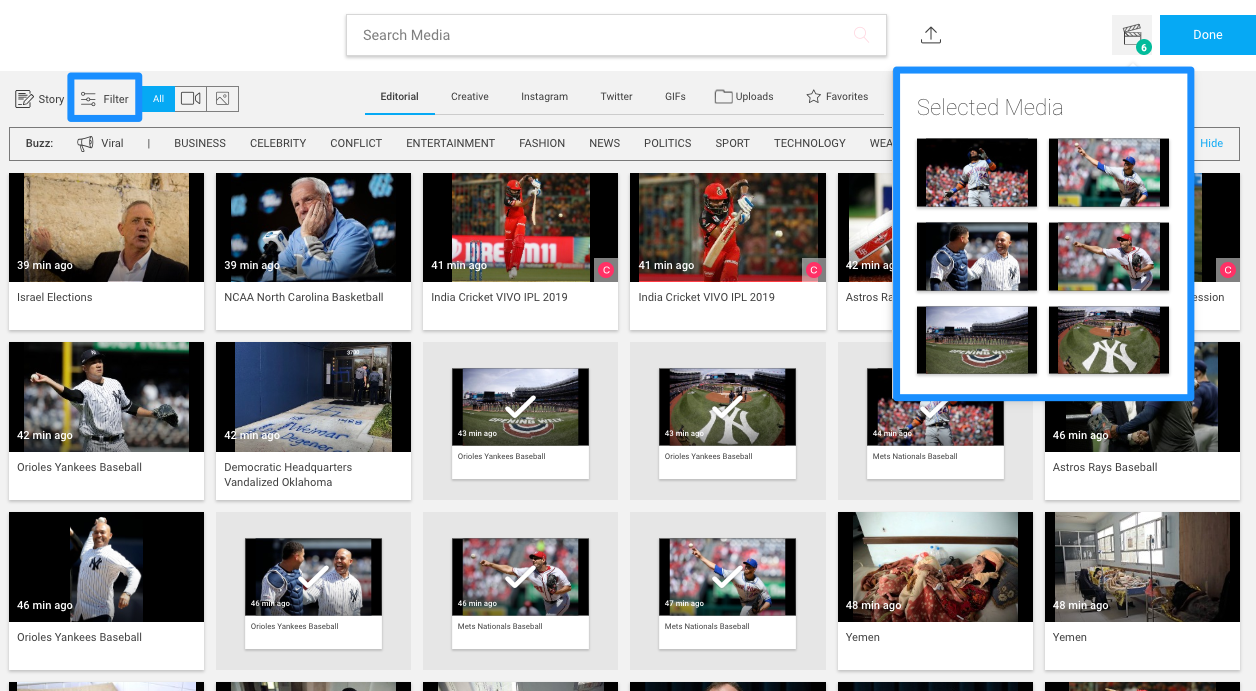
Task: Switch to the Editorial tab
Action: pos(399,97)
